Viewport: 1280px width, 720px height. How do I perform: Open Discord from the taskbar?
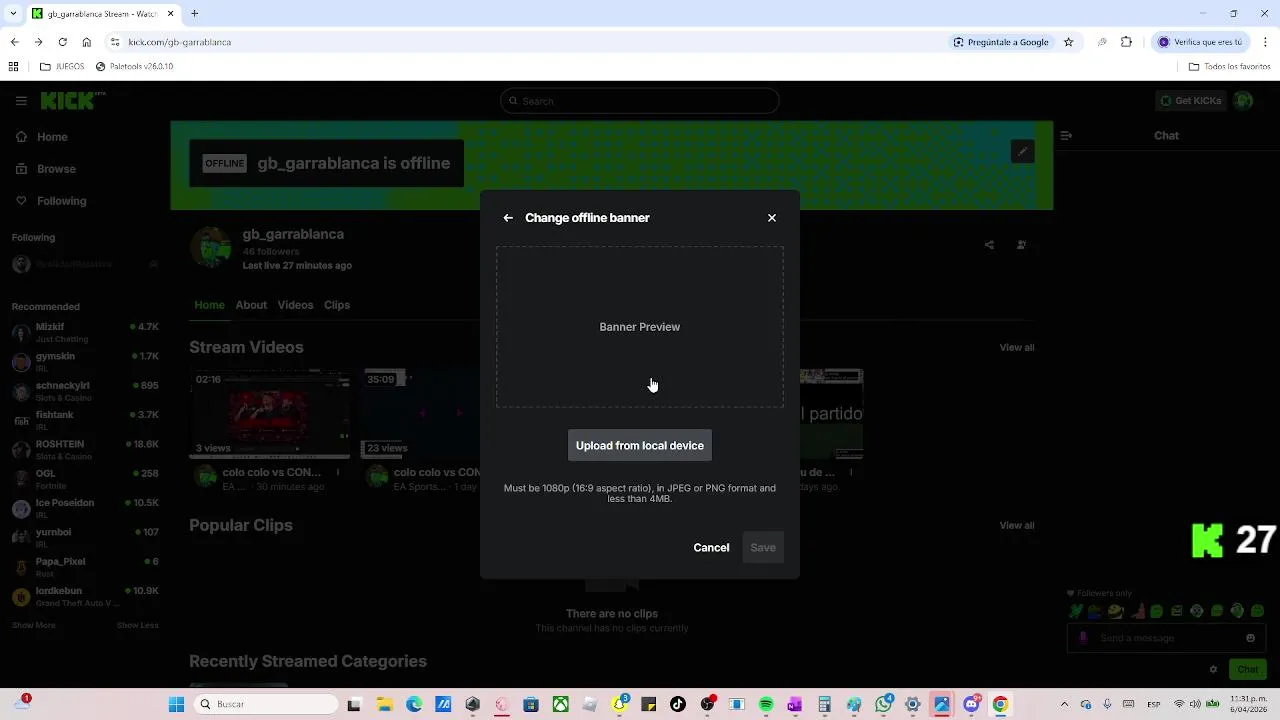(971, 704)
